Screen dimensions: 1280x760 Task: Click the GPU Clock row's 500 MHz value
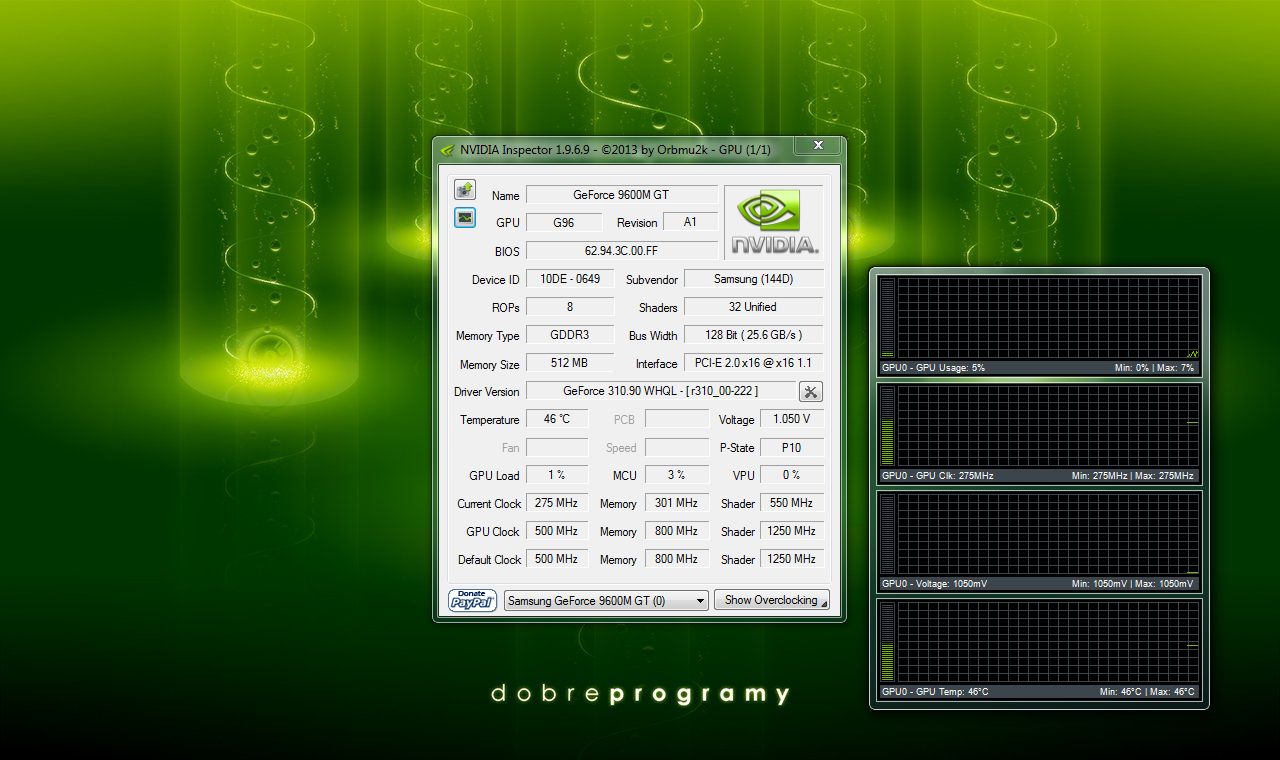(x=557, y=531)
